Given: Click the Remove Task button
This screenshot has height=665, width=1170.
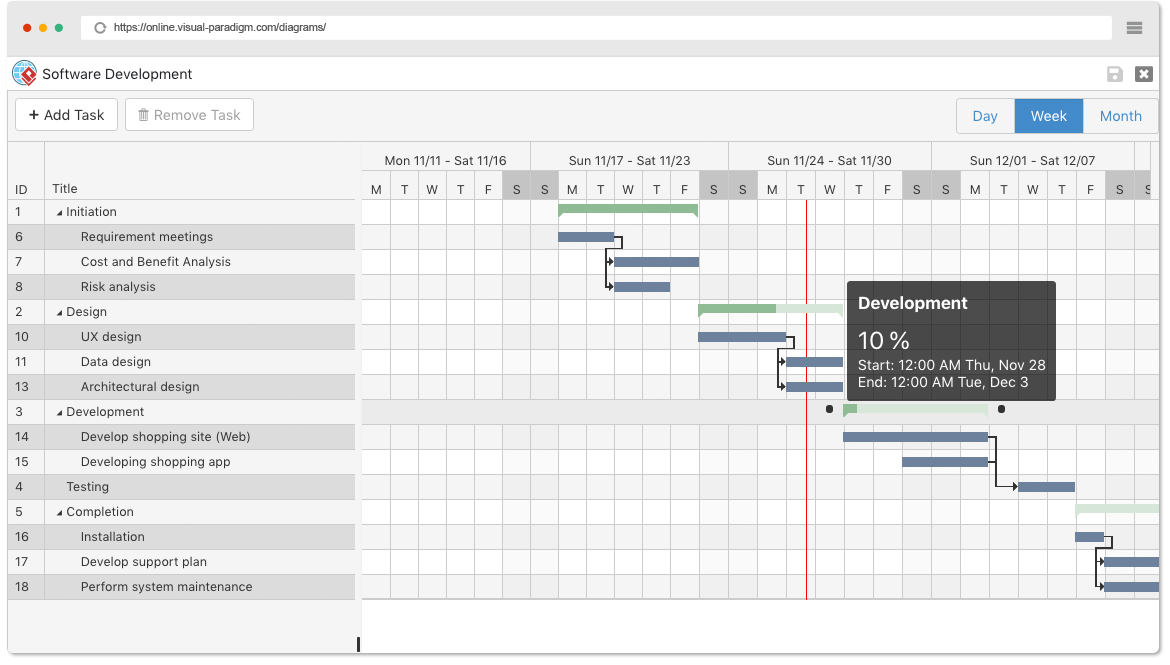Looking at the screenshot, I should pyautogui.click(x=190, y=115).
